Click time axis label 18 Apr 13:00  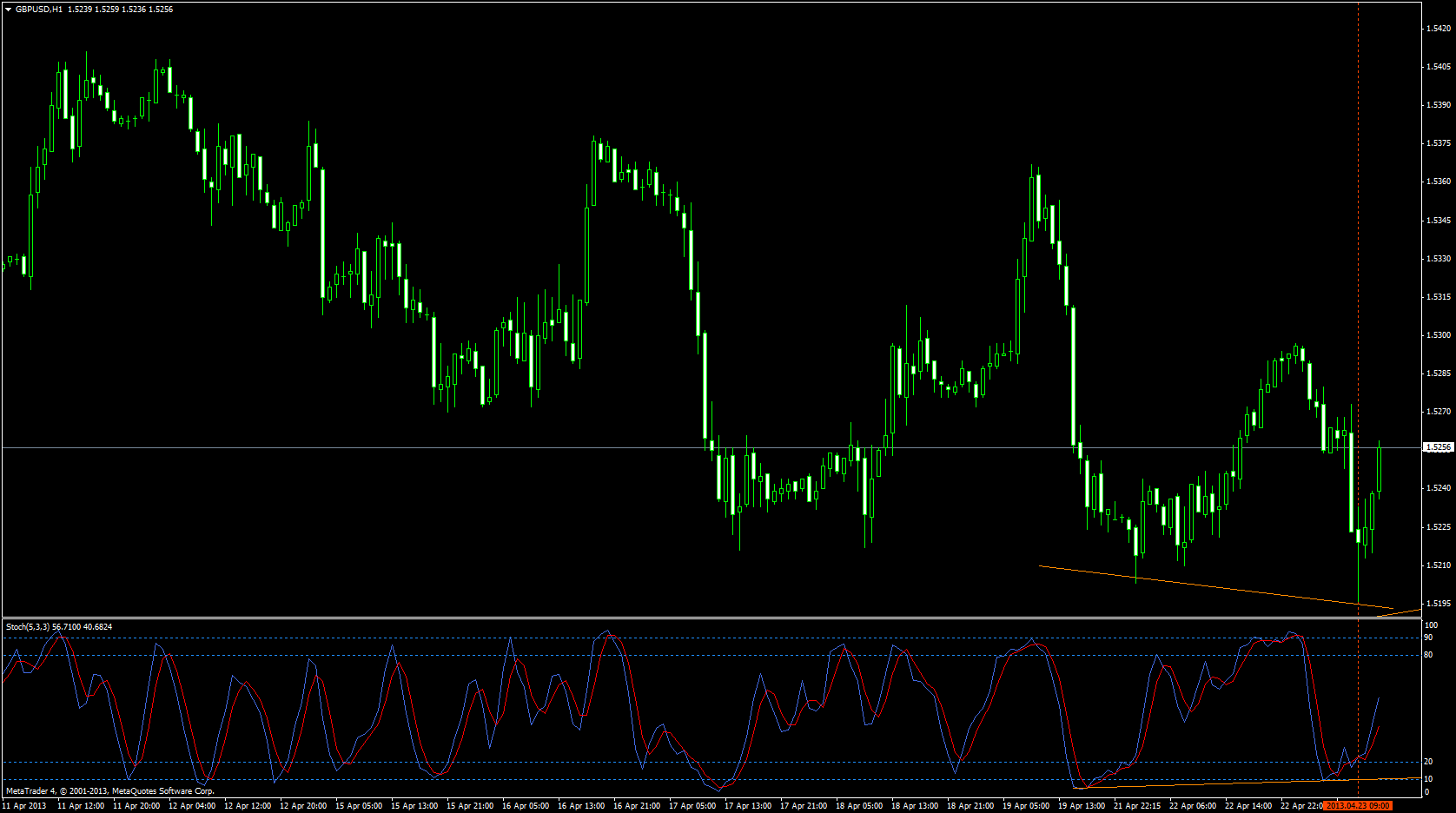coord(915,806)
